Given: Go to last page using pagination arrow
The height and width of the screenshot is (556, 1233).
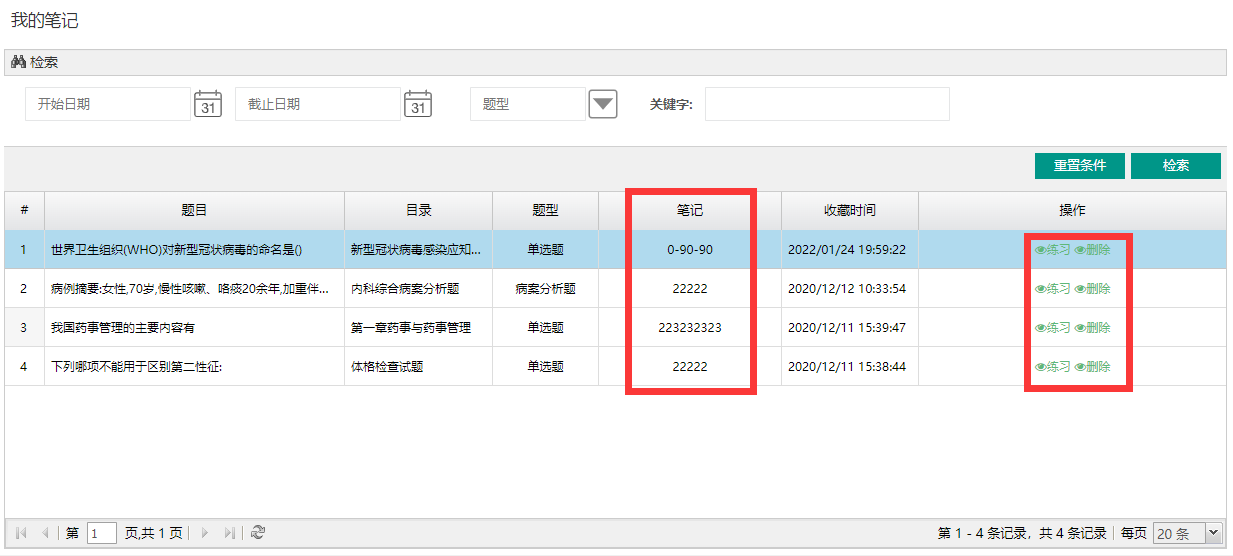Looking at the screenshot, I should [x=230, y=533].
